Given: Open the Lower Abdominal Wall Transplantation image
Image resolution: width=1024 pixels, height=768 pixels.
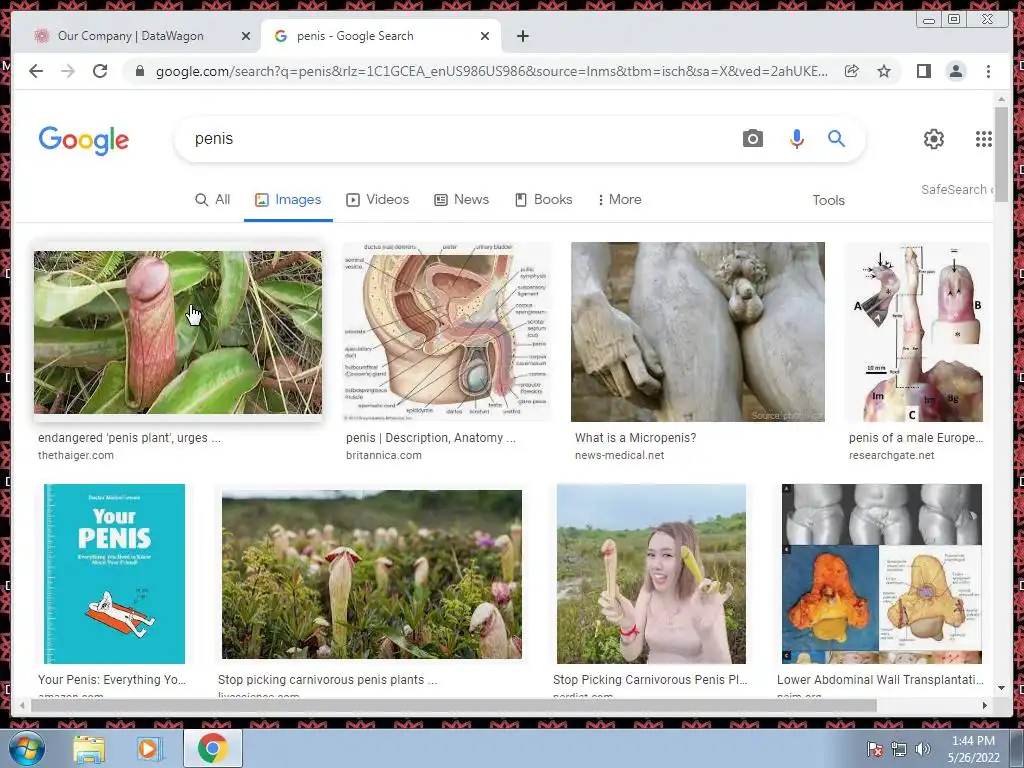Looking at the screenshot, I should (882, 573).
